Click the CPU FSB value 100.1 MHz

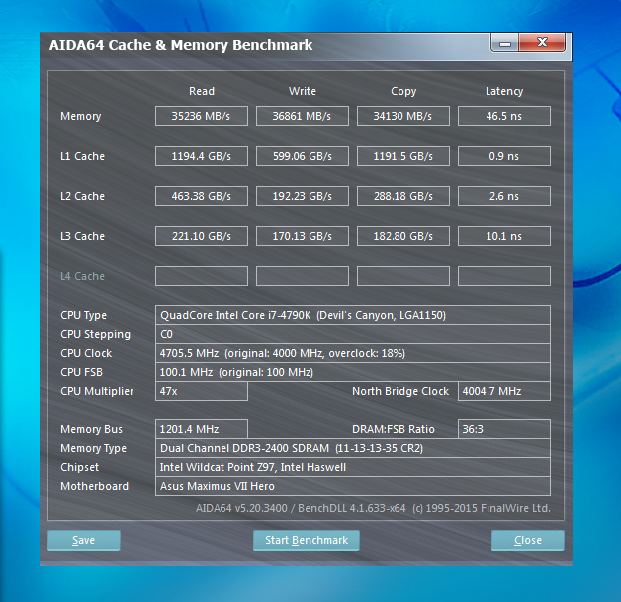point(352,372)
